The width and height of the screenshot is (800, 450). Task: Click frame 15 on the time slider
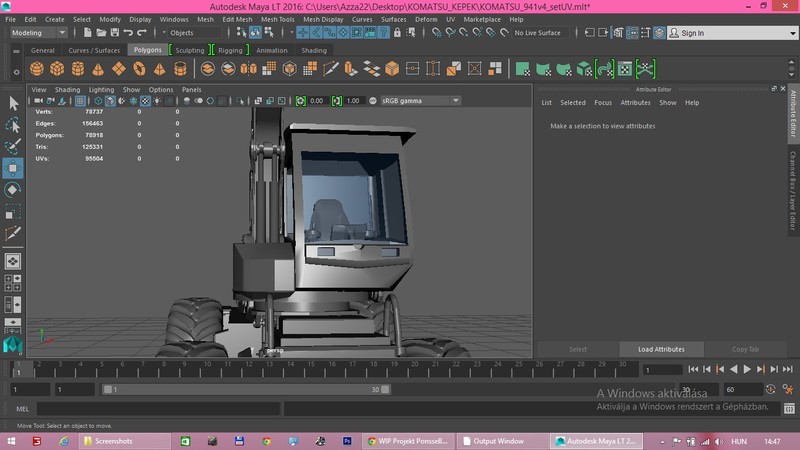pos(311,368)
